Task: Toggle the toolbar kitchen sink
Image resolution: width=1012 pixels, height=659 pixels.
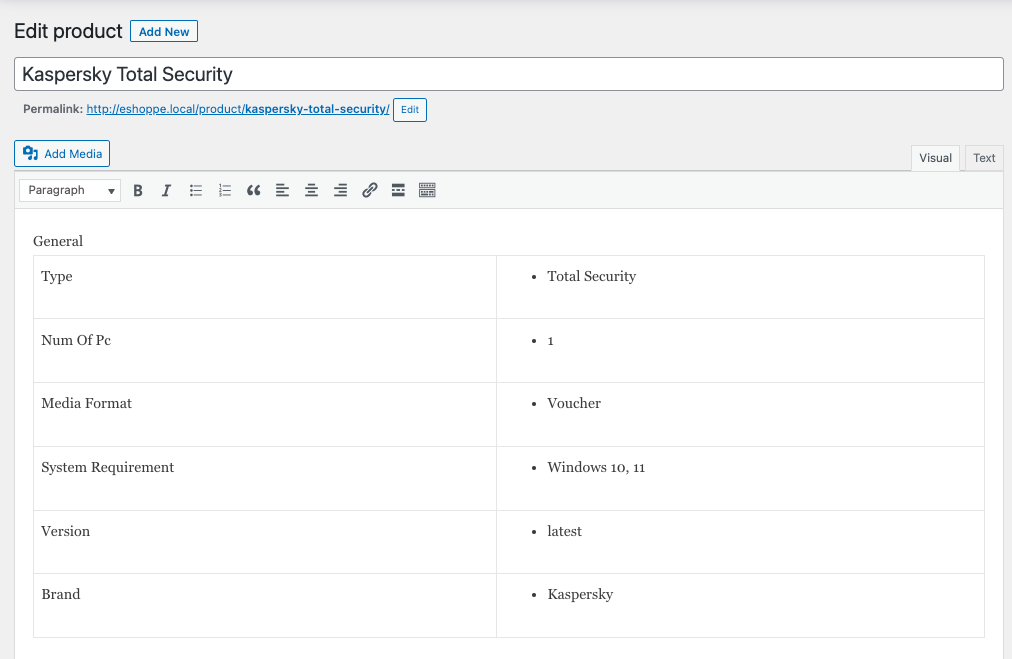Action: tap(427, 190)
